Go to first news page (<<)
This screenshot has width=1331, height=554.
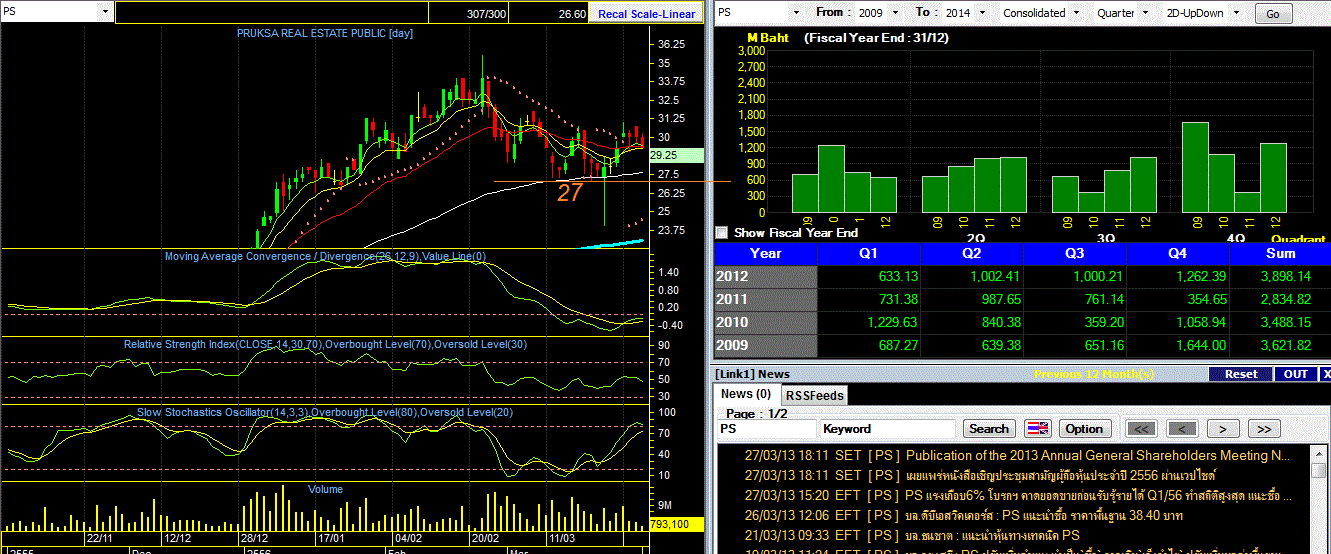click(1142, 429)
